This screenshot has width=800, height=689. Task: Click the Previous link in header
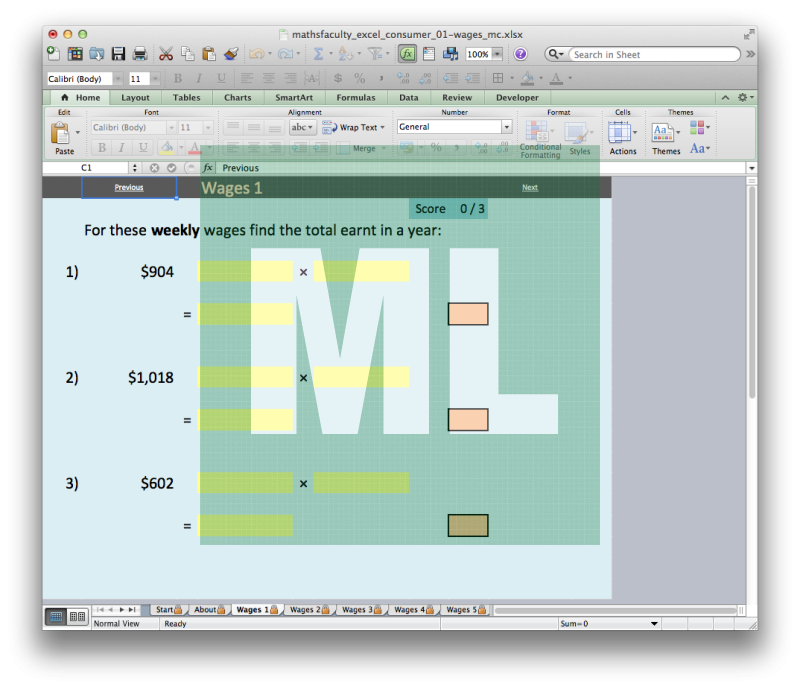[129, 187]
